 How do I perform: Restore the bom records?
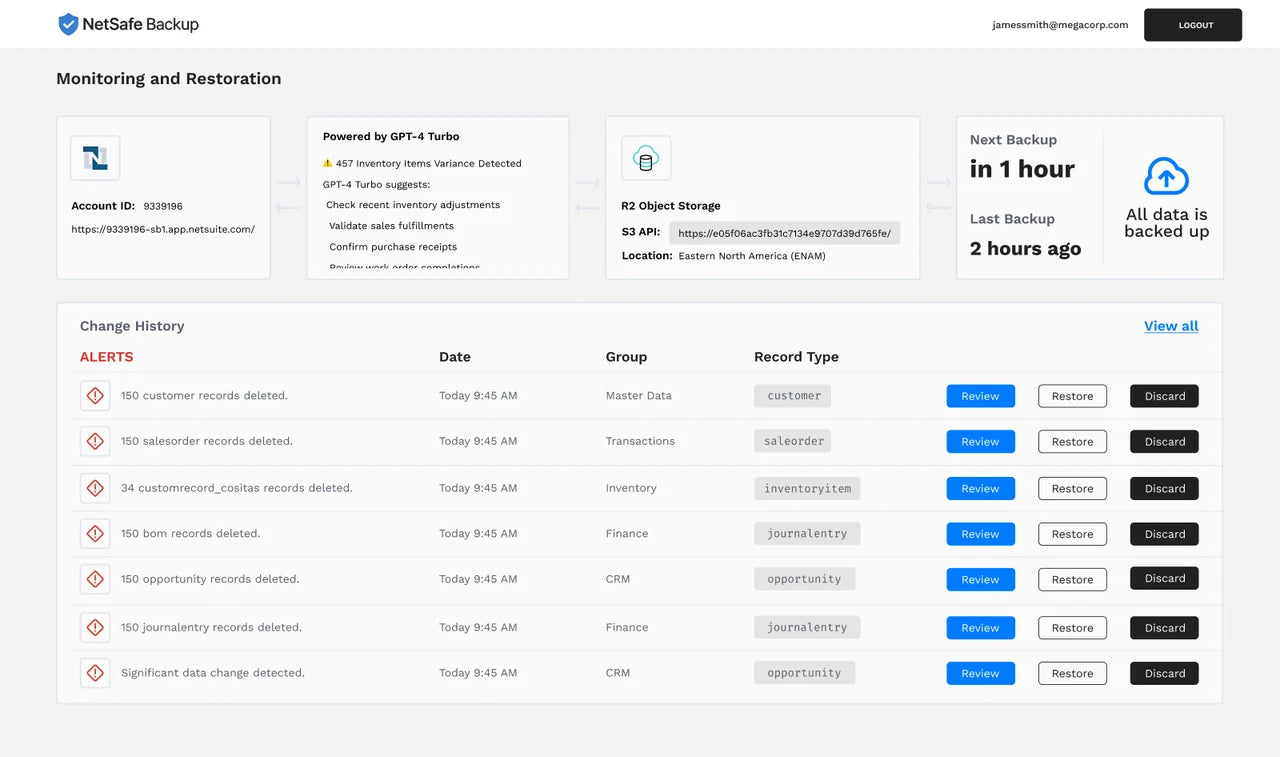[1072, 534]
